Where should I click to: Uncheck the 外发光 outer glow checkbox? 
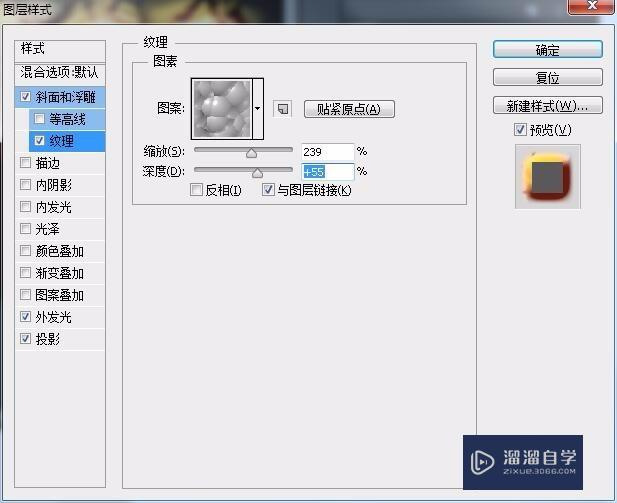[26, 317]
